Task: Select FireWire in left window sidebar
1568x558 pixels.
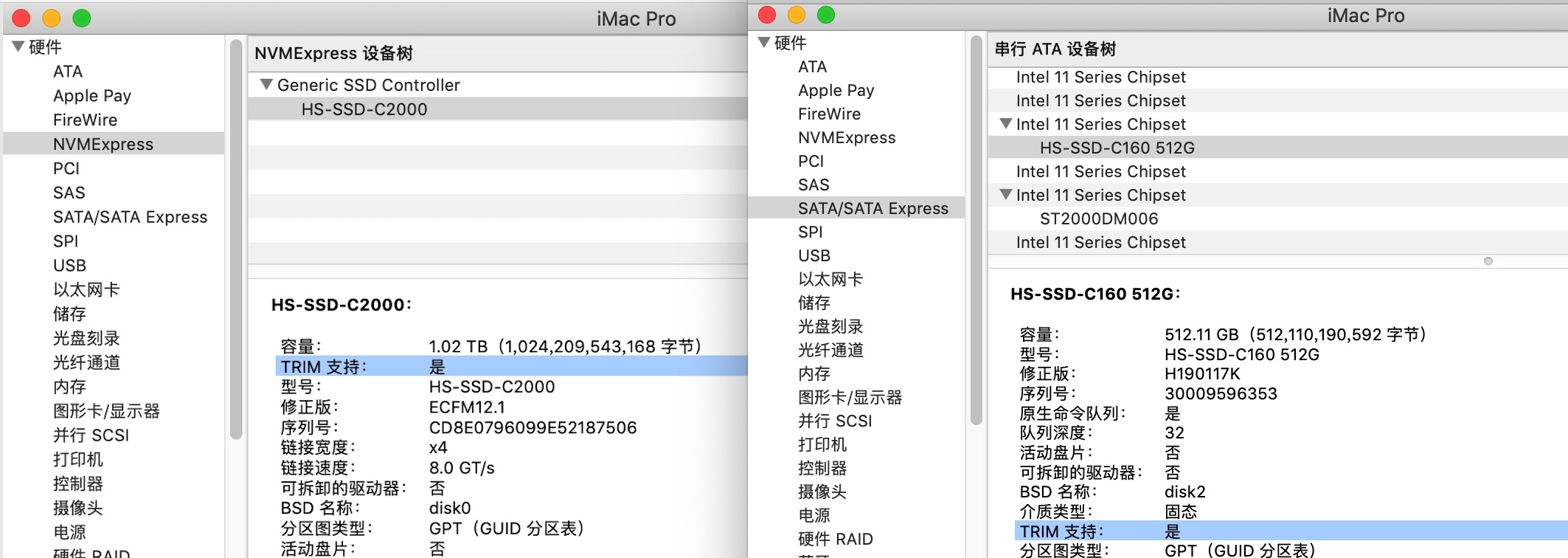Action: click(85, 120)
